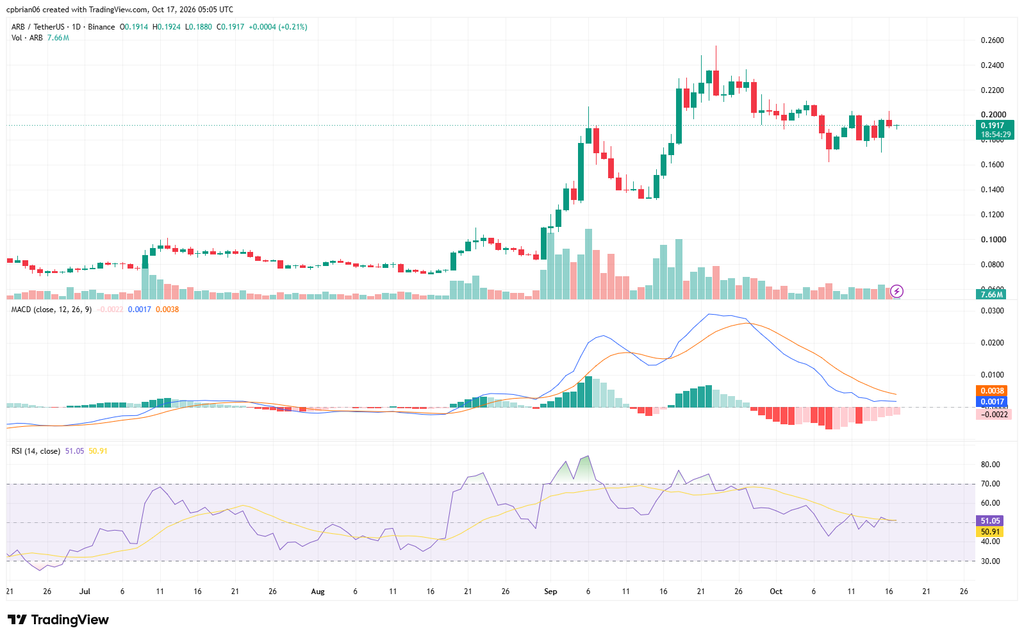Click the Vol · ARB legend label
The width and height of the screenshot is (1024, 639).
27,38
